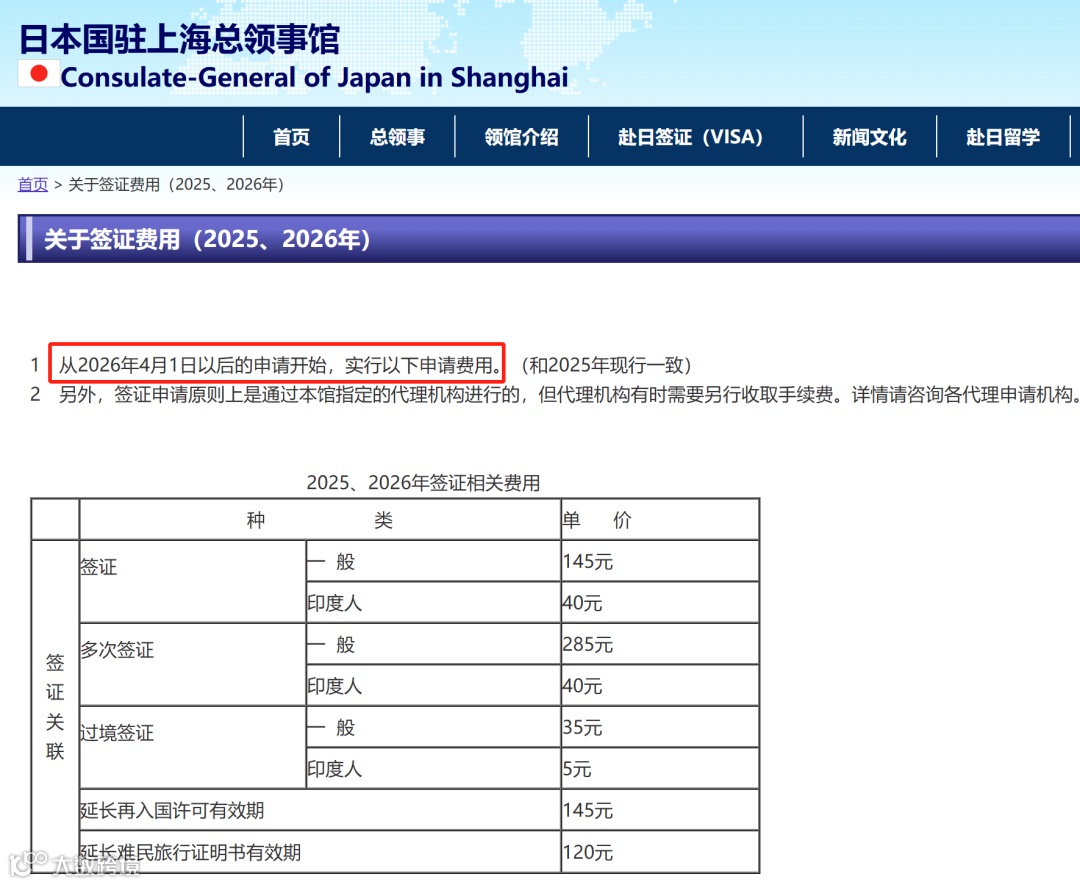Click 一般 in the 过境签证 row

tap(433, 727)
